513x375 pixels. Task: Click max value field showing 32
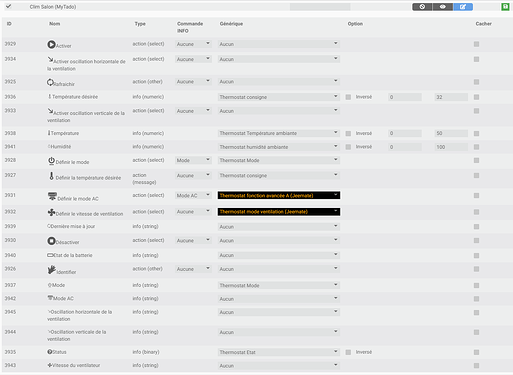[451, 97]
